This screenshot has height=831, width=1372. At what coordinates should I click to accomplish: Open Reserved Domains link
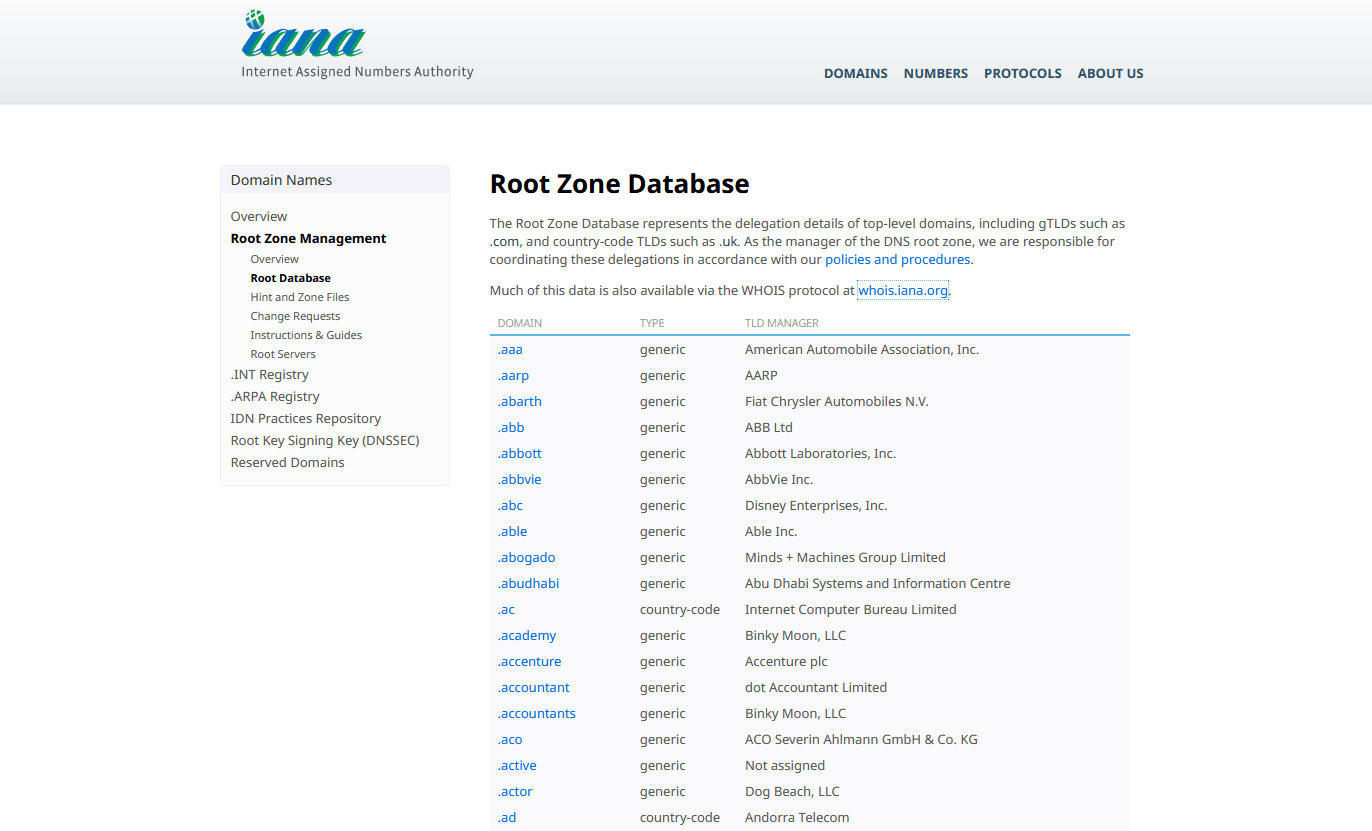288,462
